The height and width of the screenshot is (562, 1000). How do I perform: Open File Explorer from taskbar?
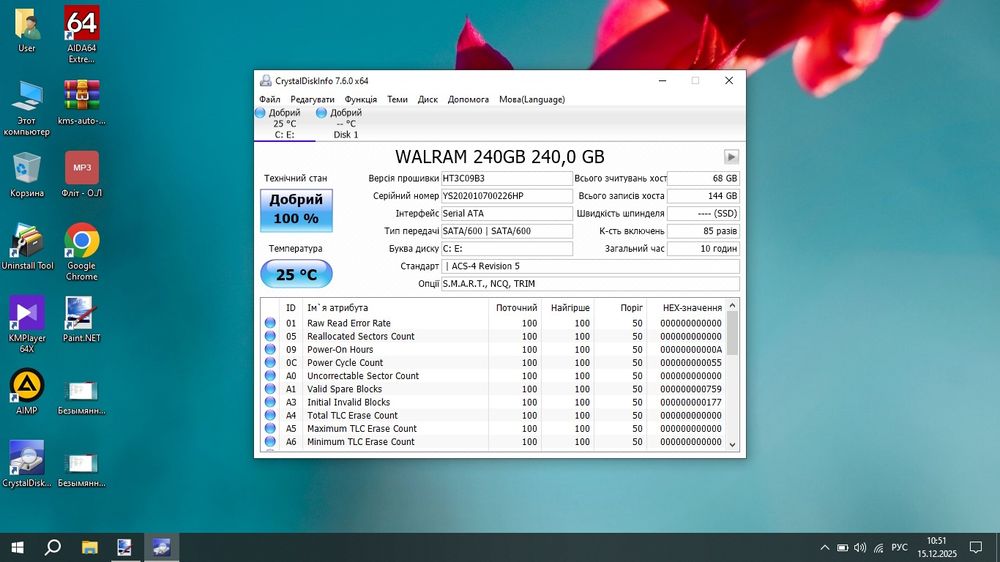[x=89, y=547]
